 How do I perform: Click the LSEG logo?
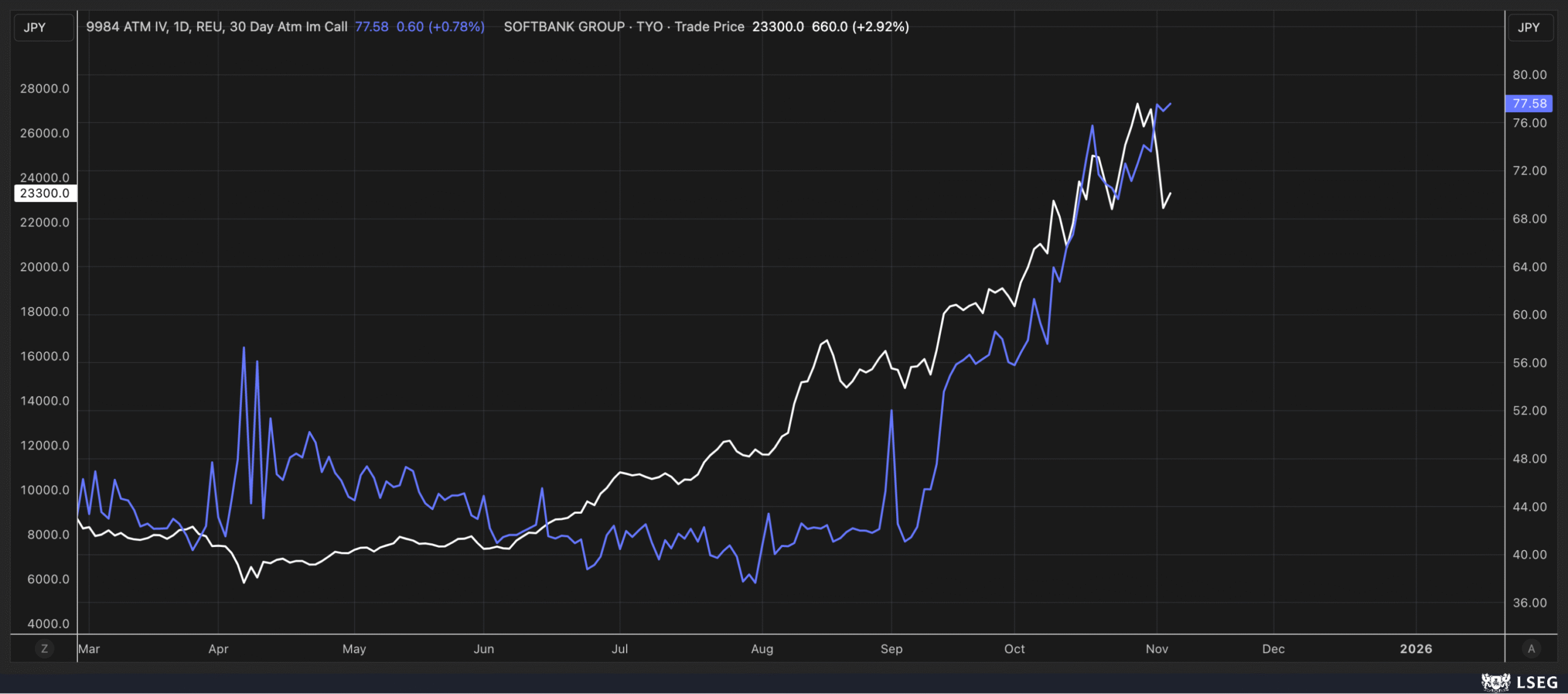[x=1520, y=682]
